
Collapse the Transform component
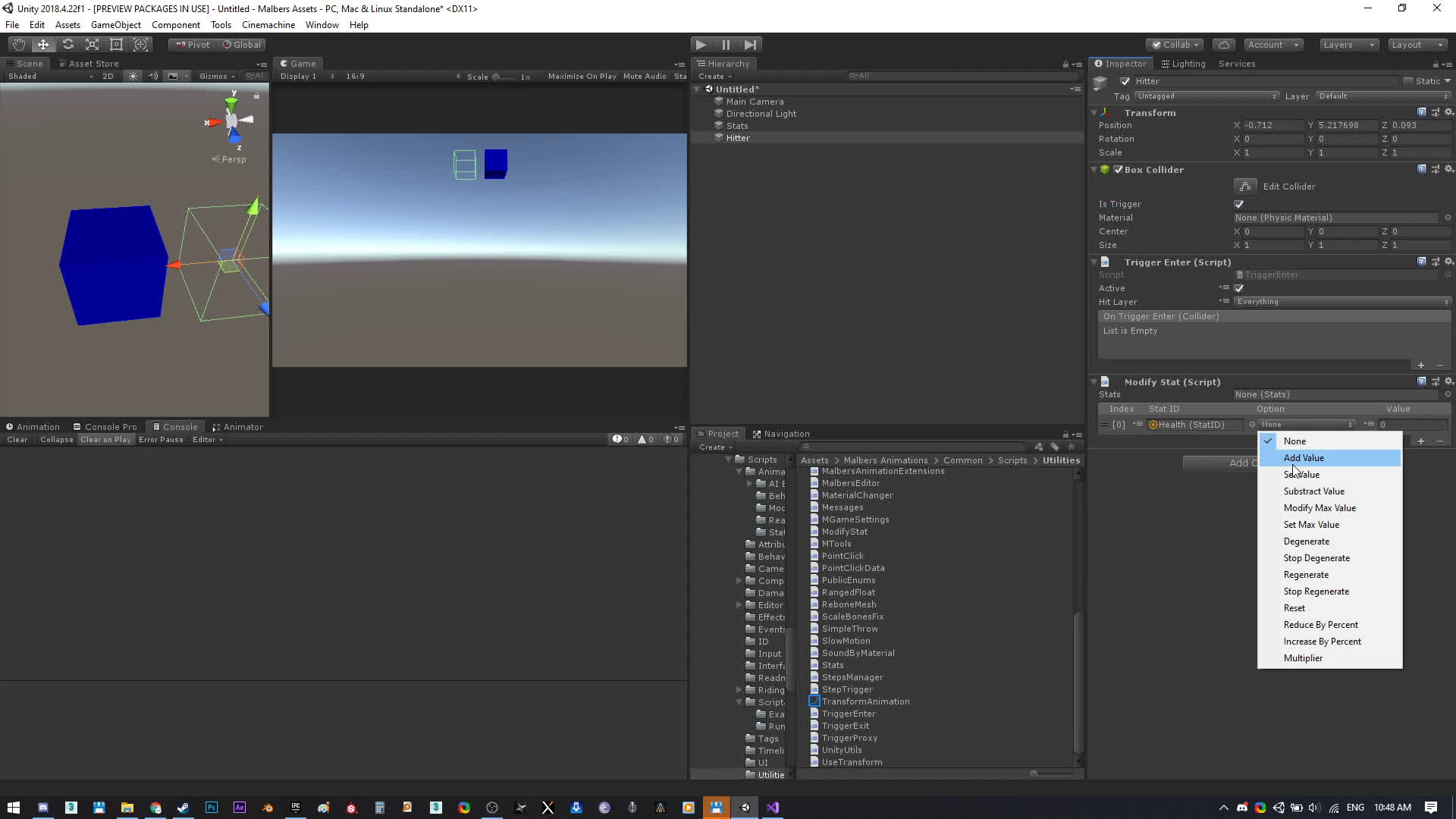click(1094, 112)
